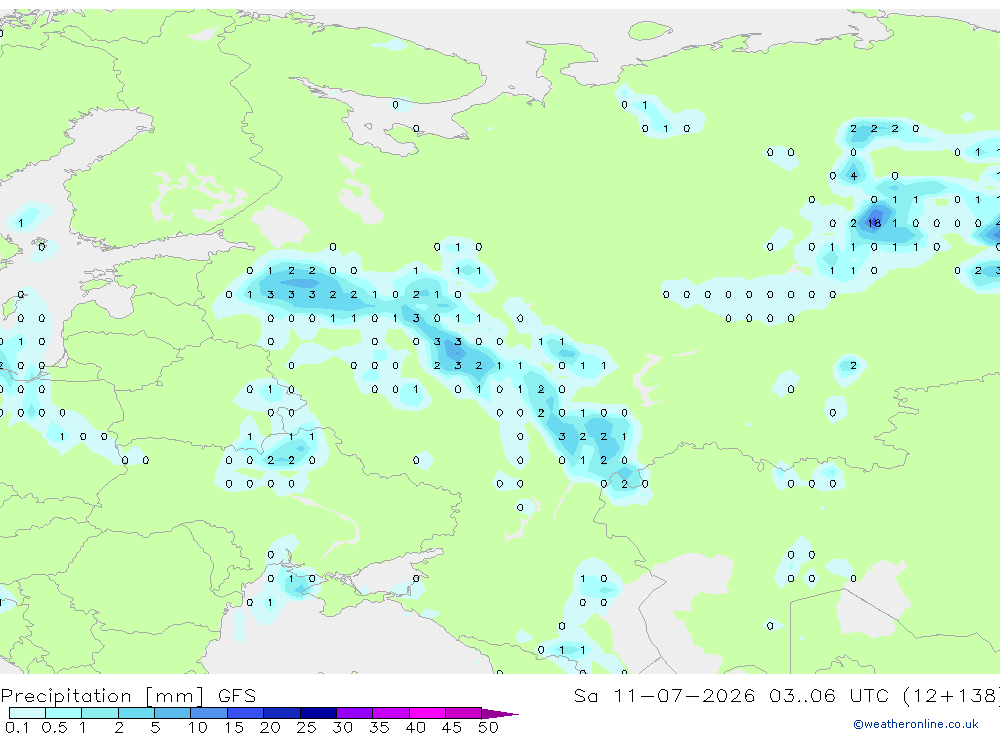Click the magenta swatch between 40 and 45
Viewport: 1000px width, 733px height.
point(427,713)
